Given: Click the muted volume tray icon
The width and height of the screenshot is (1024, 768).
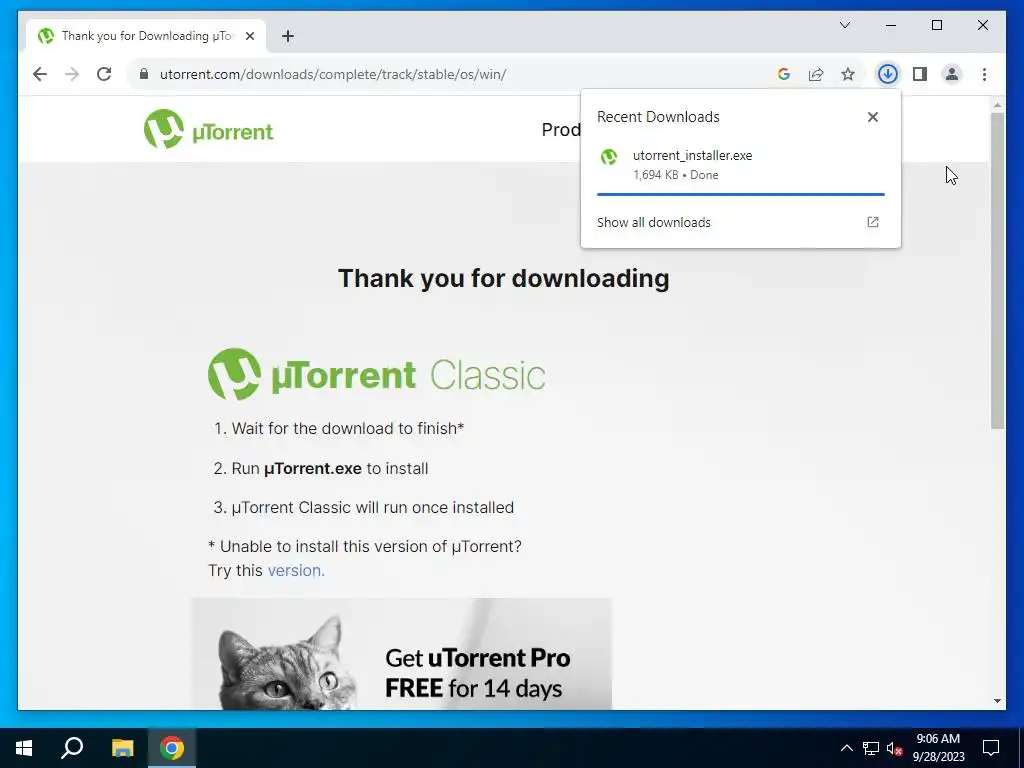Looking at the screenshot, I should click(895, 748).
